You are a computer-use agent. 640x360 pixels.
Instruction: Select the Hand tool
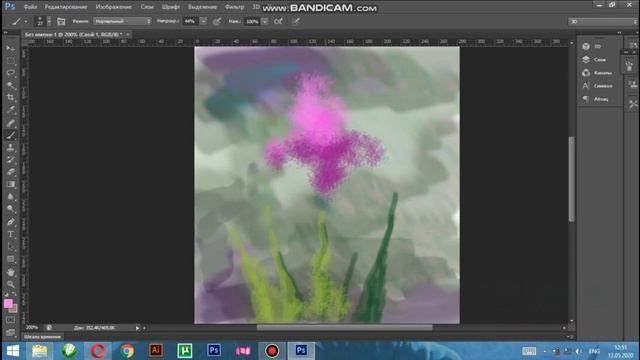11,272
